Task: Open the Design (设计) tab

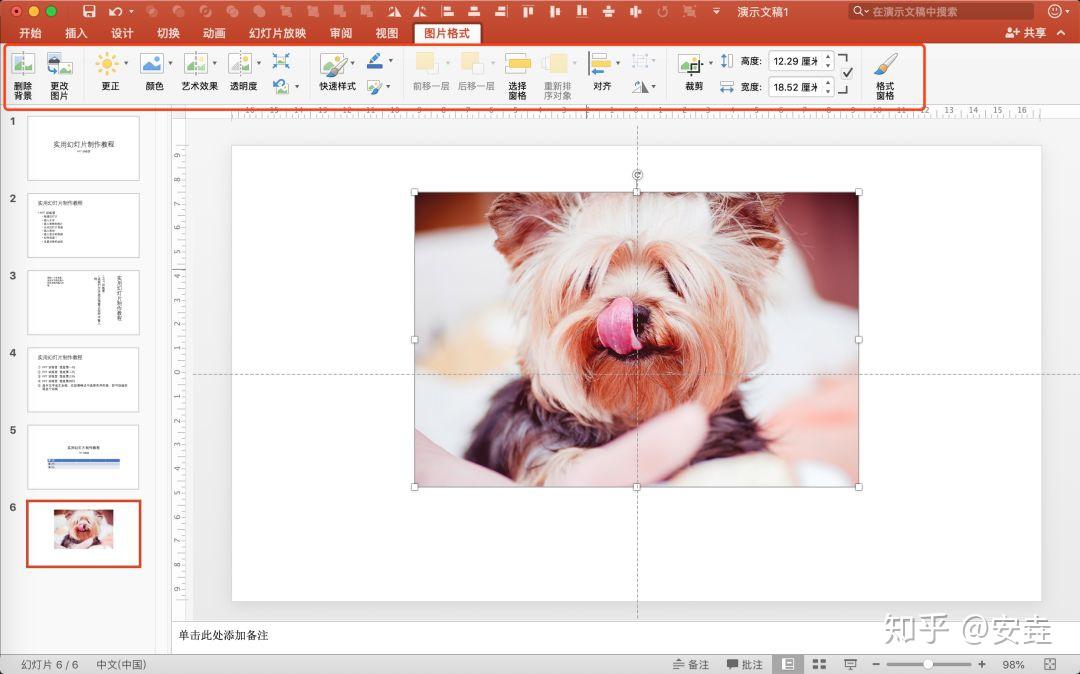Action: click(x=122, y=33)
